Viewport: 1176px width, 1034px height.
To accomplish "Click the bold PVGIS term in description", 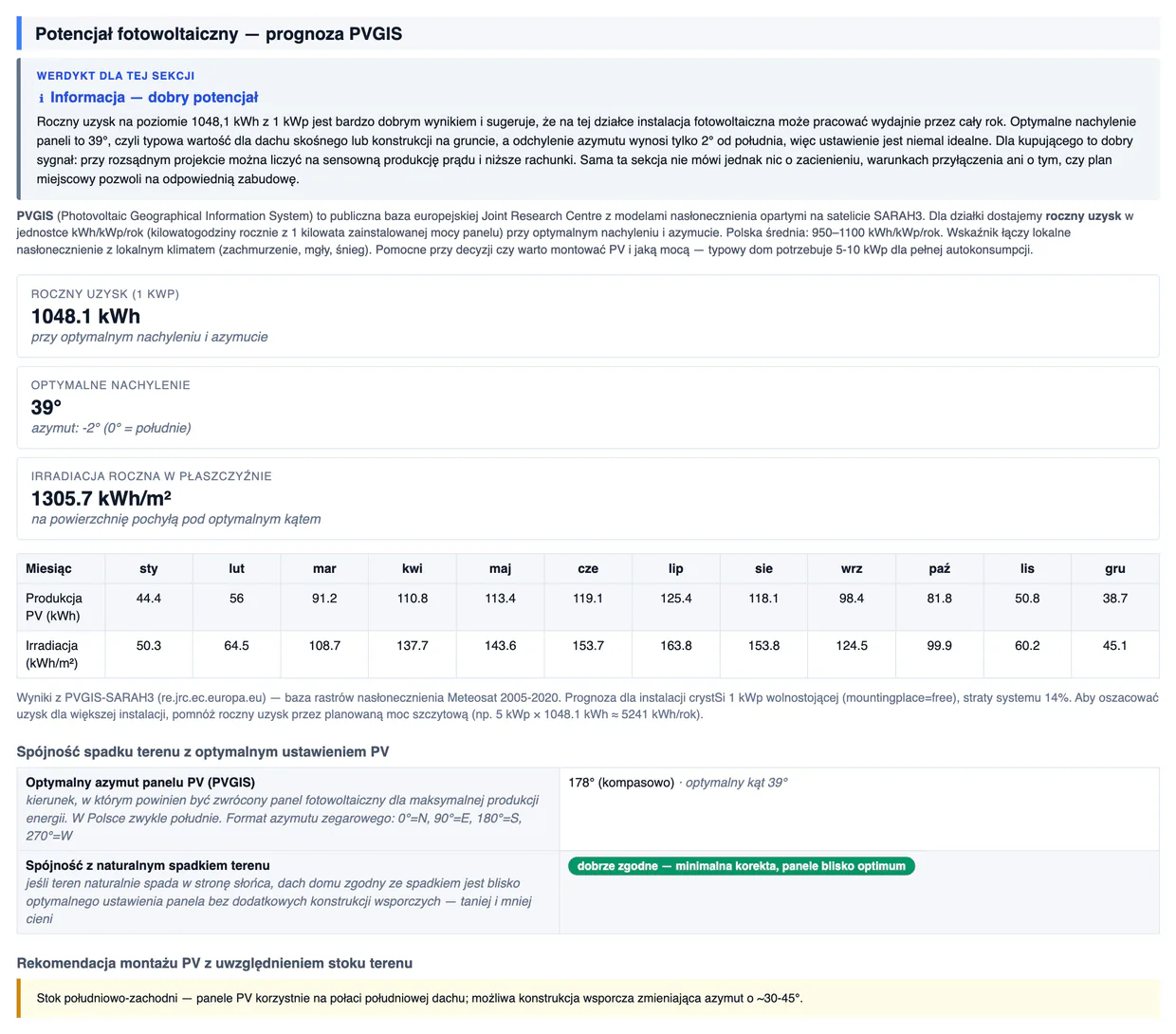I will (x=35, y=216).
